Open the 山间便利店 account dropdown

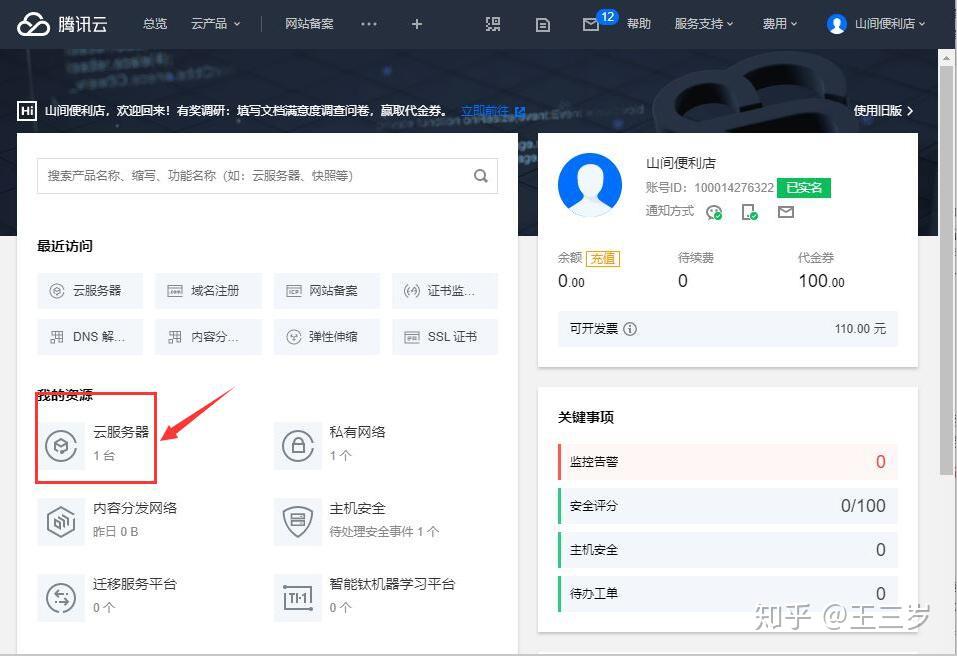tap(890, 24)
